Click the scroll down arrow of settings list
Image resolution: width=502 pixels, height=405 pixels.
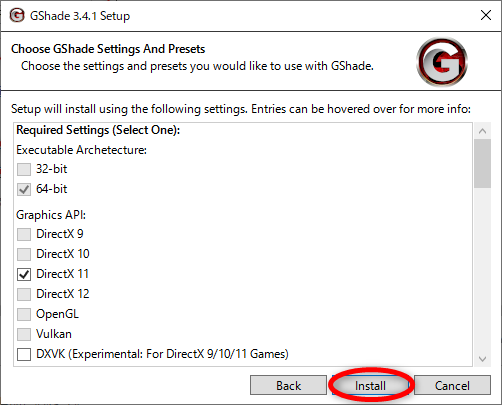[x=482, y=359]
